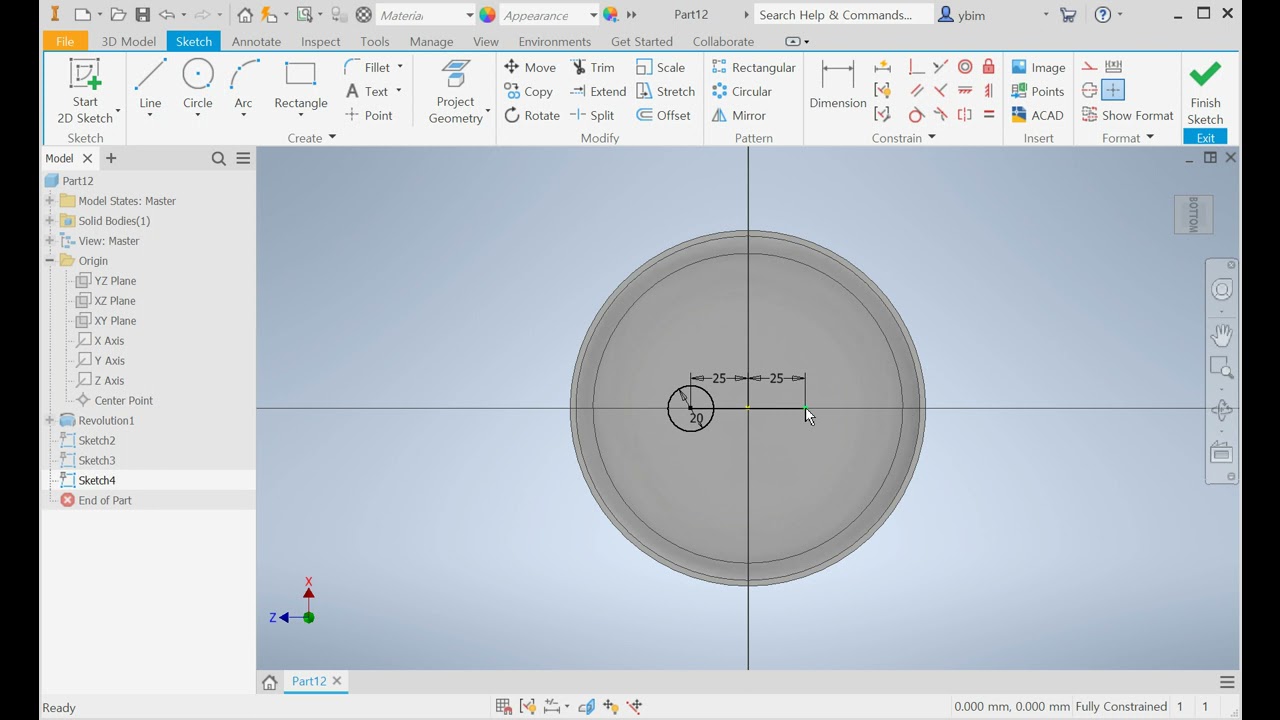Click the Scale button

click(661, 67)
